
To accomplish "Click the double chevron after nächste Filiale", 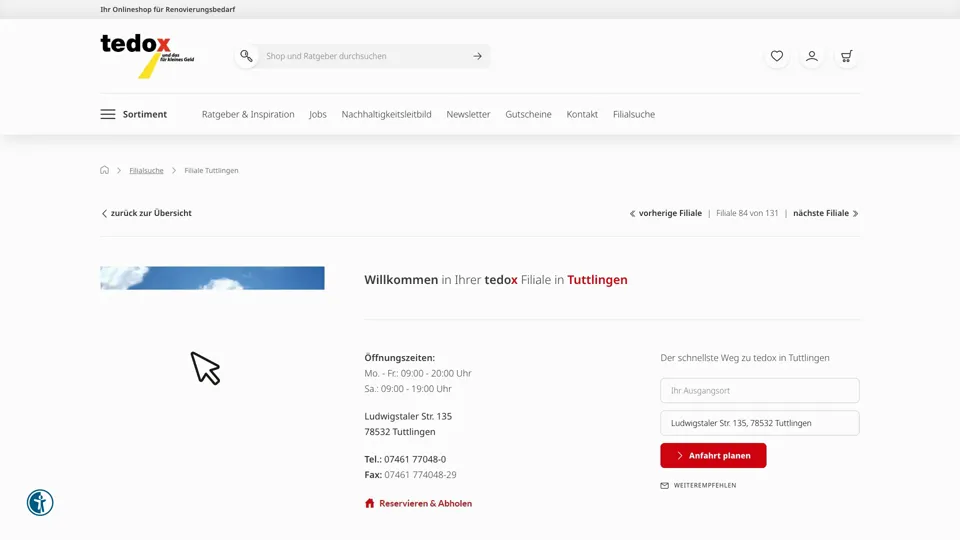I will (x=855, y=214).
